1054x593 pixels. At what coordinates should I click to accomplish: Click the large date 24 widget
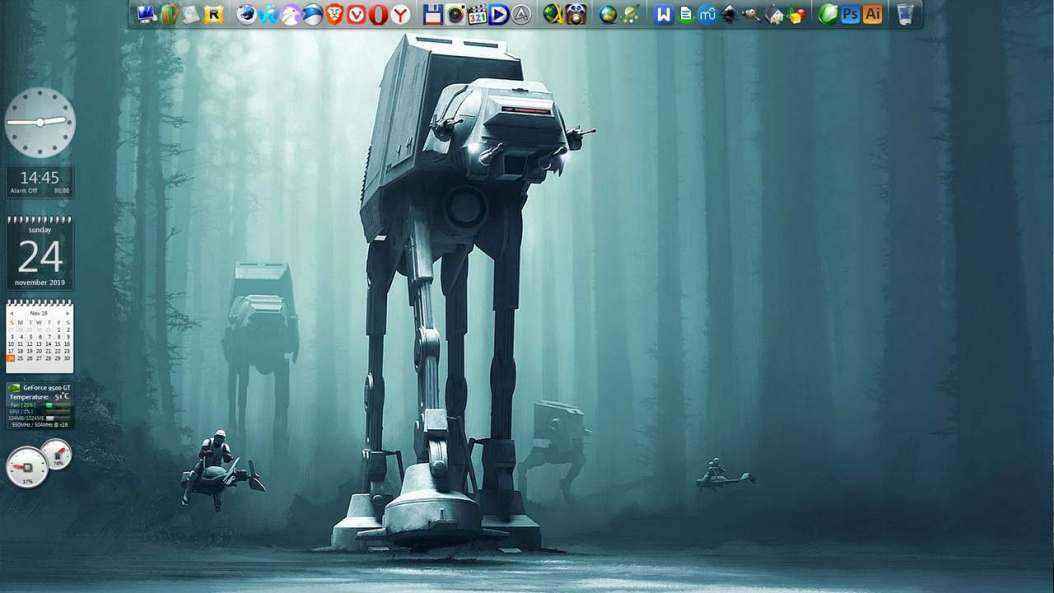(x=40, y=256)
